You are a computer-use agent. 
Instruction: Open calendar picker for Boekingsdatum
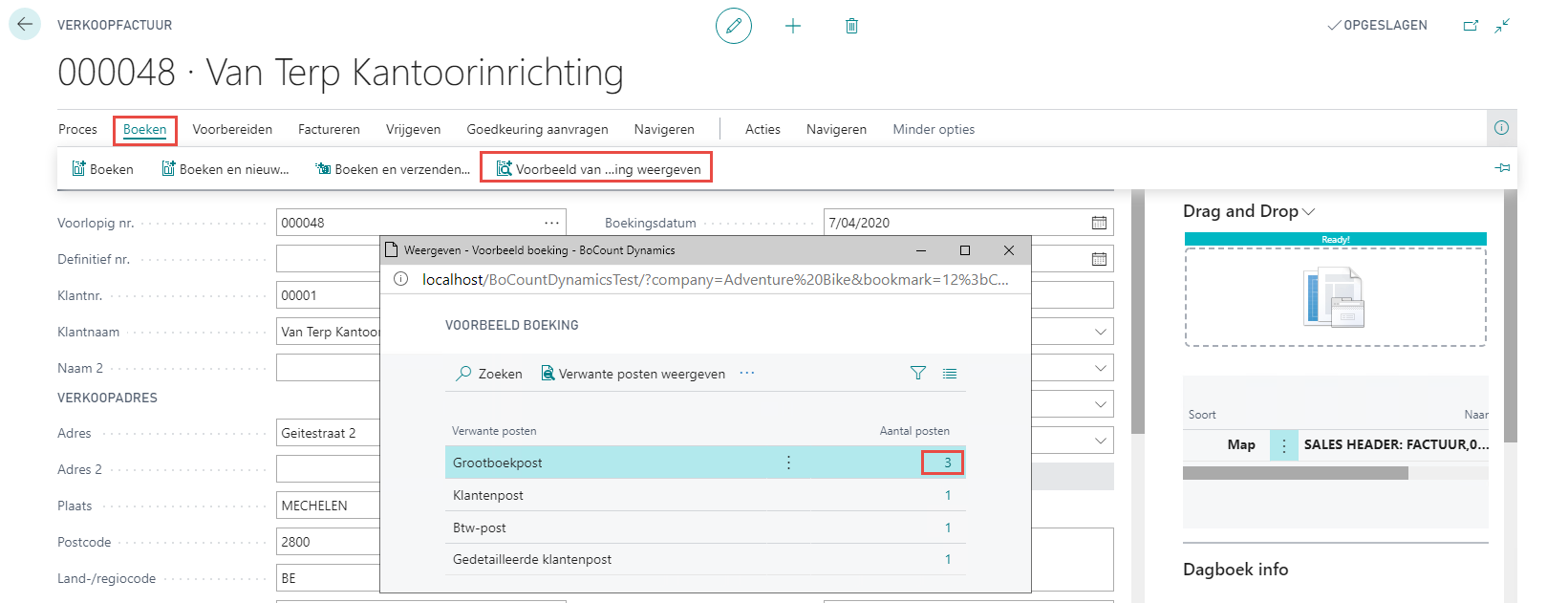tap(1099, 223)
